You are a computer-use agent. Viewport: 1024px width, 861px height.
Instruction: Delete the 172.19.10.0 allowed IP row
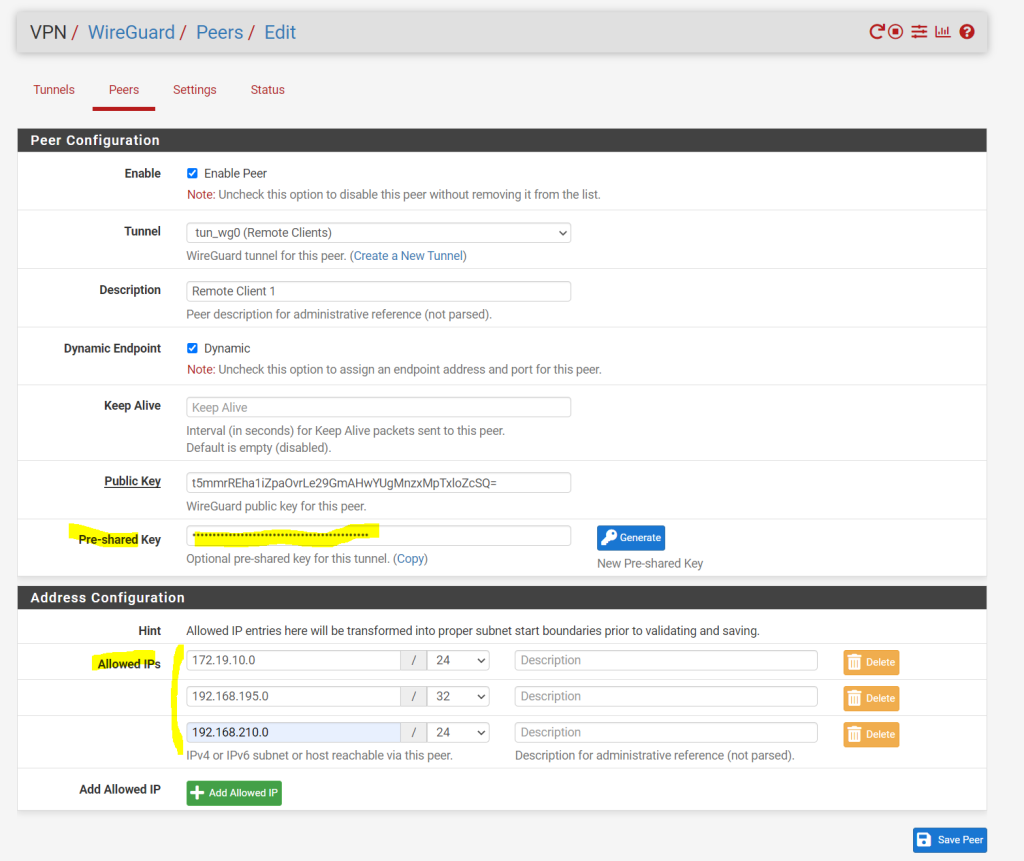coord(871,662)
